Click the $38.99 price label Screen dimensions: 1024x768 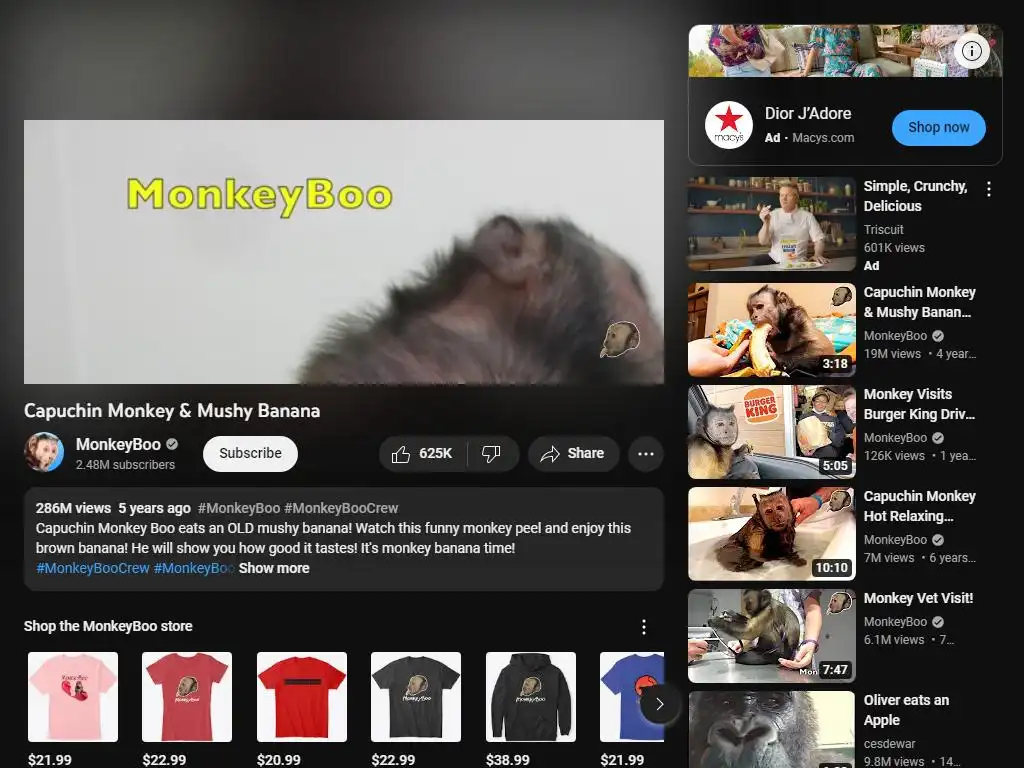(x=507, y=760)
